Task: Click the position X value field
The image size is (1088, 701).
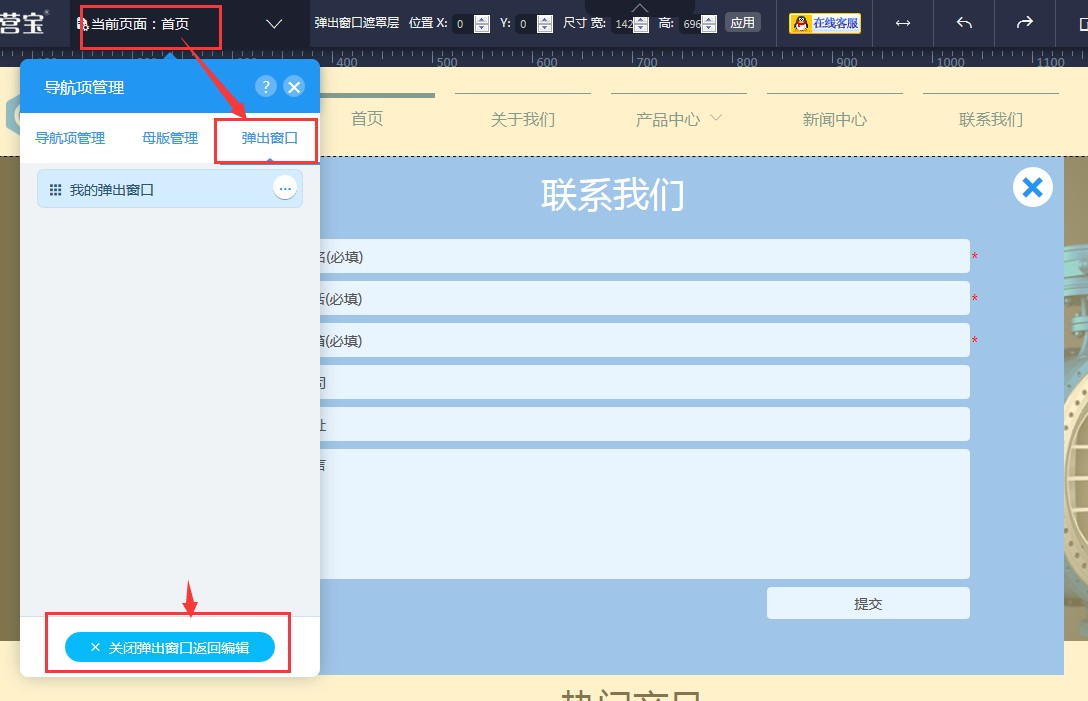Action: coord(461,24)
